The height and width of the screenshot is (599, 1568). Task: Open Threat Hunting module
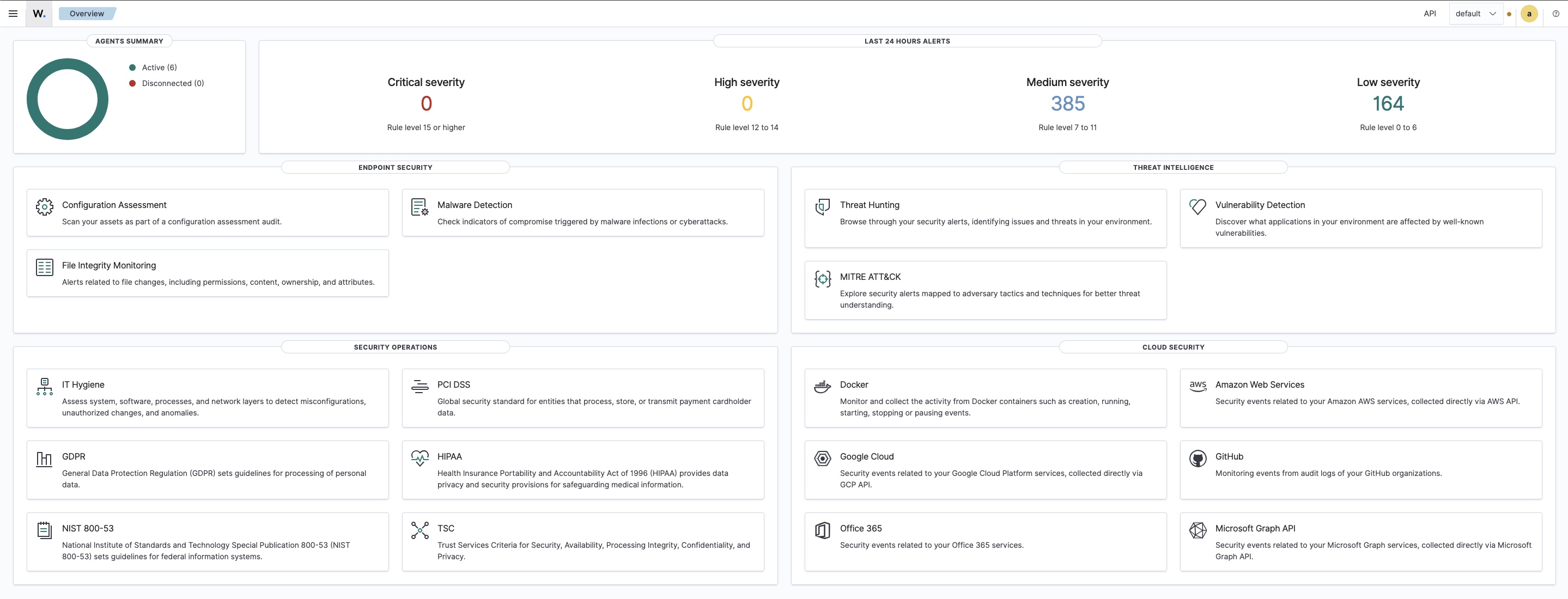tap(986, 218)
